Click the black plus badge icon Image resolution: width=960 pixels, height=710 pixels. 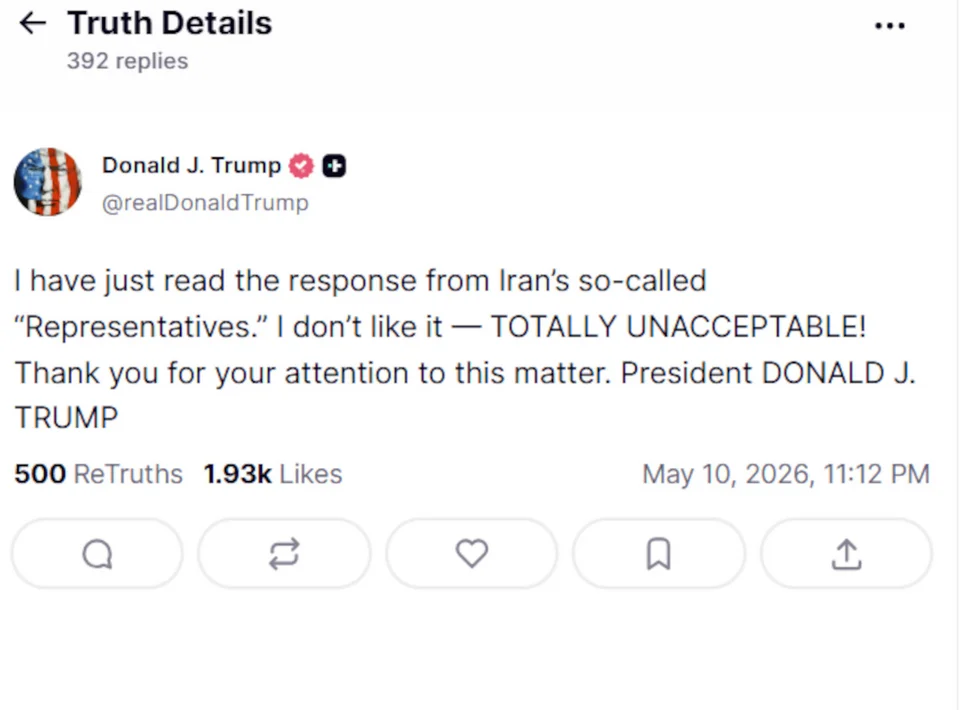334,166
